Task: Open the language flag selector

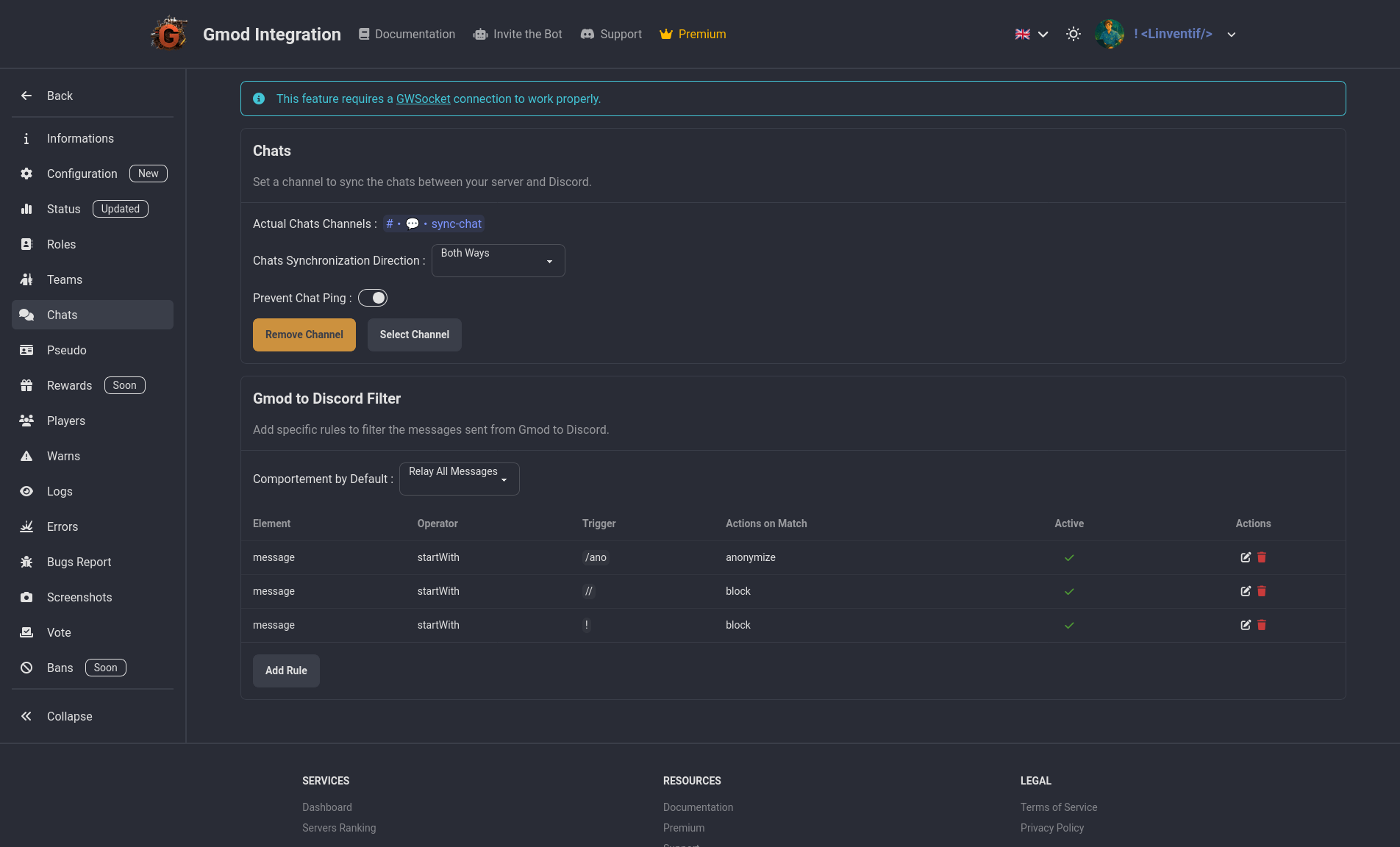Action: click(1031, 35)
